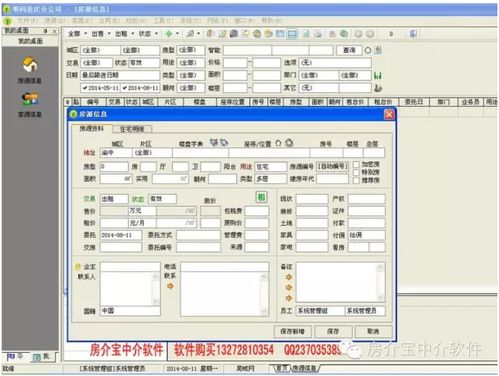Click the 电话 input field
The width and height of the screenshot is (499, 376).
click(224, 267)
